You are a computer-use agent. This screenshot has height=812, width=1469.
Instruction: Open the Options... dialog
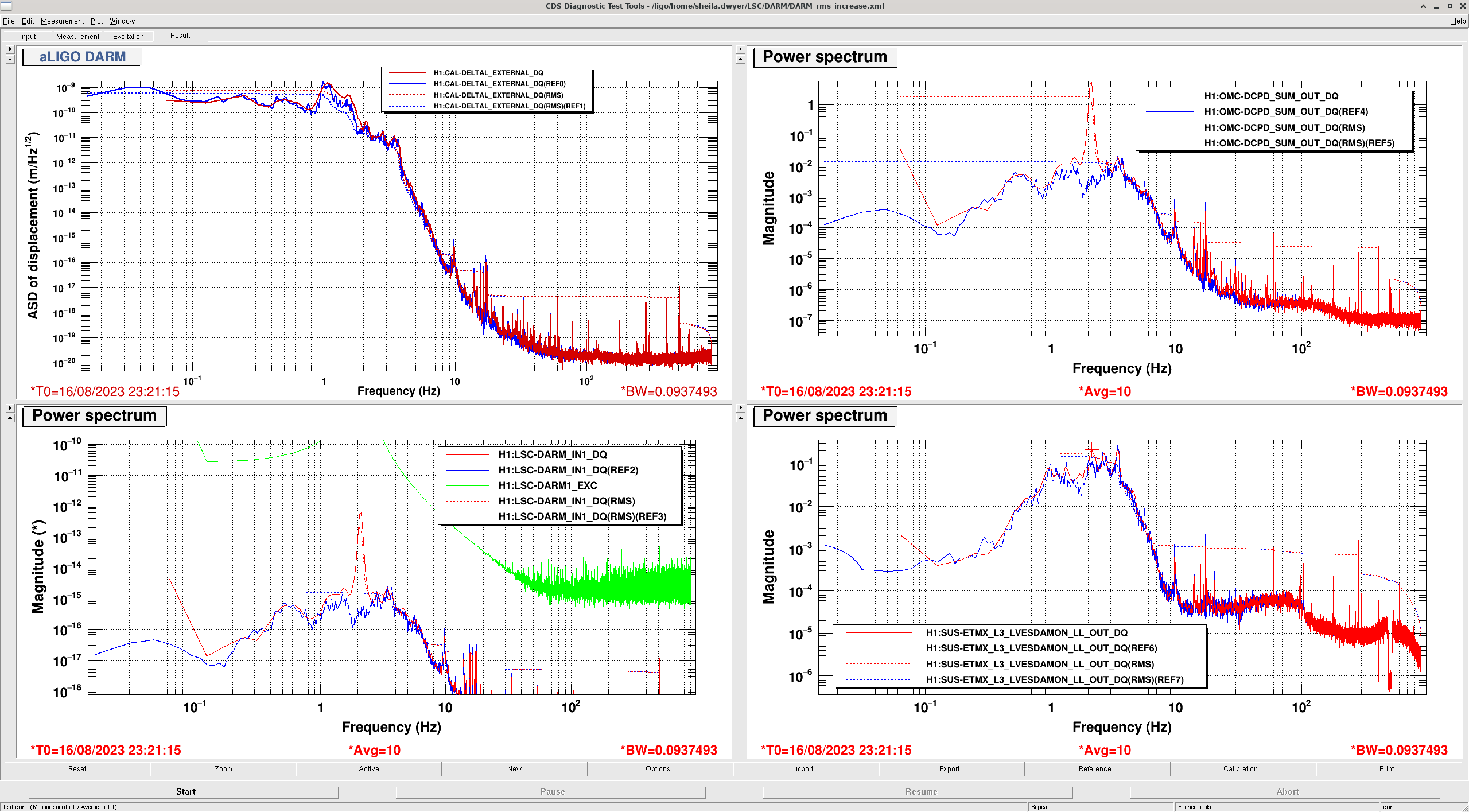click(660, 769)
